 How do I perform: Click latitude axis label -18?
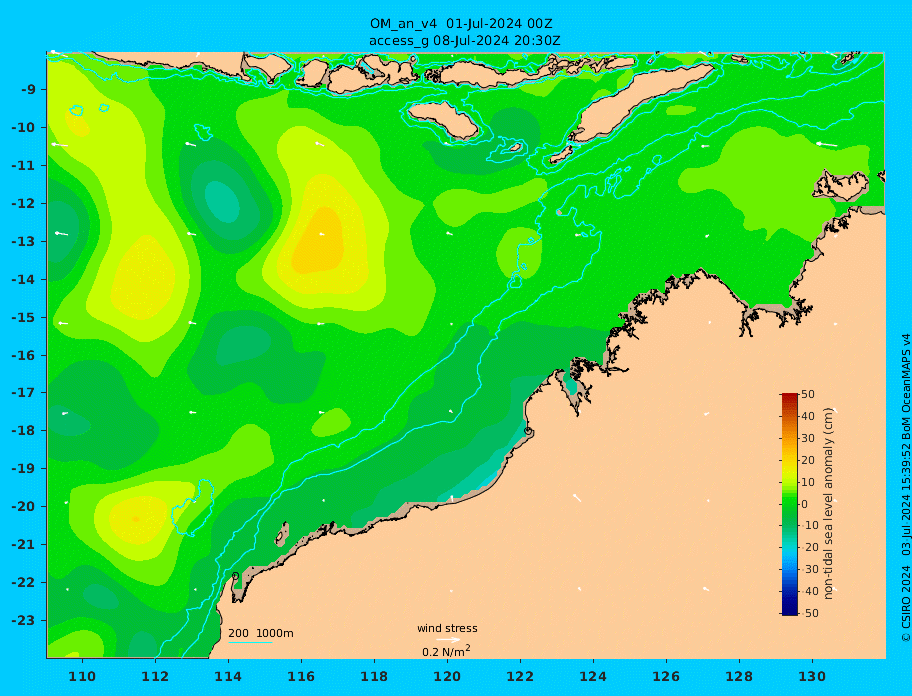(24, 431)
